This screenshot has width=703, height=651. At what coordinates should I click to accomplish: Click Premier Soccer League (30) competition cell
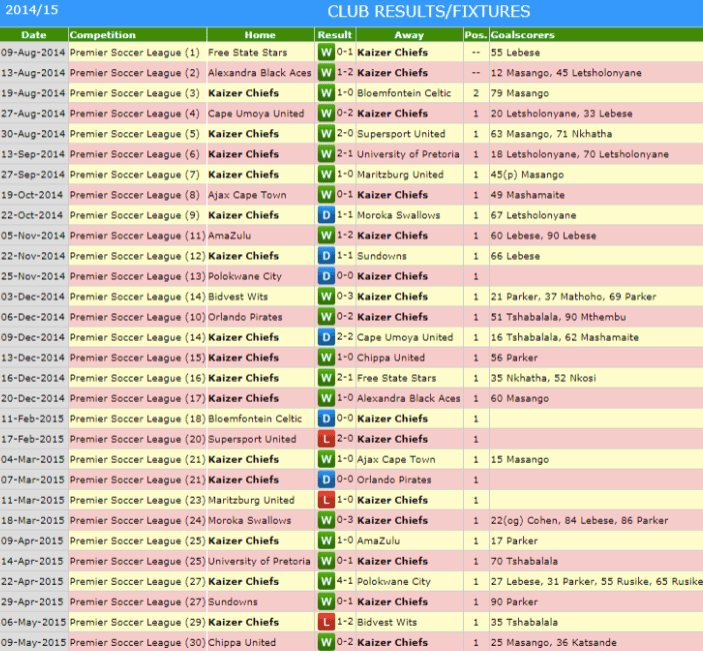pos(138,642)
